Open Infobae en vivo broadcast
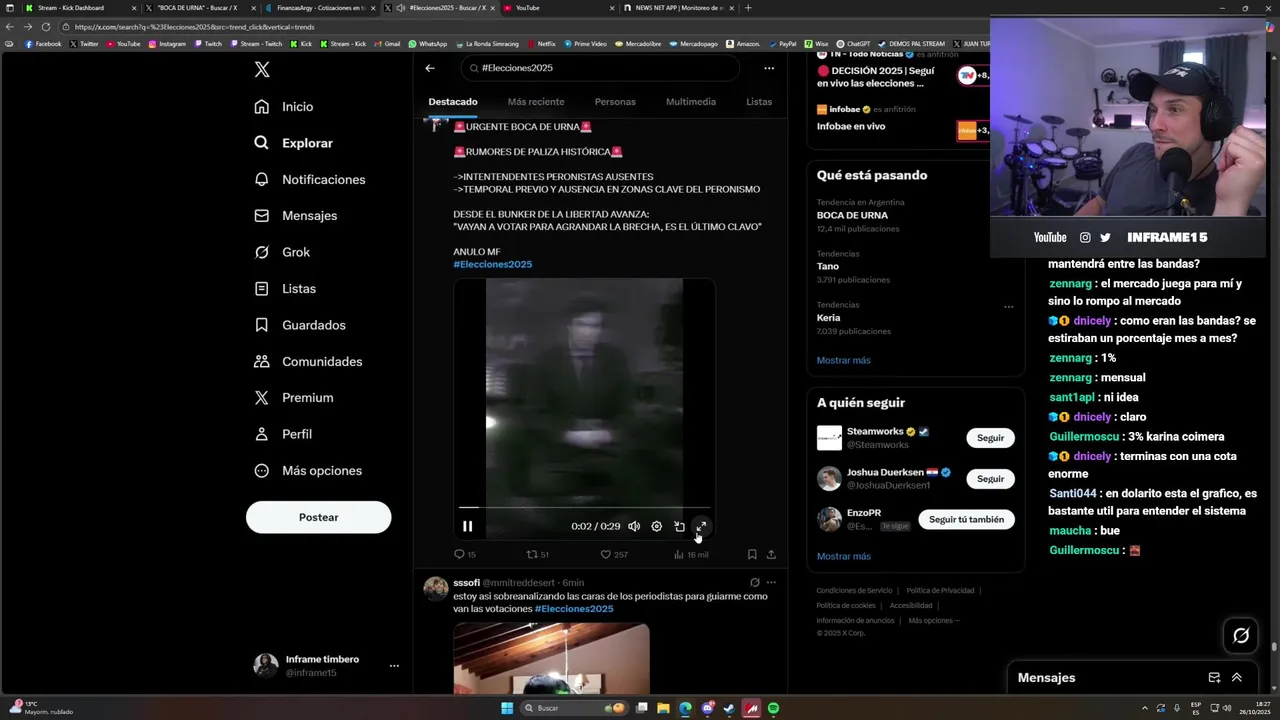Screen dimensions: 1280x720 [x=851, y=126]
